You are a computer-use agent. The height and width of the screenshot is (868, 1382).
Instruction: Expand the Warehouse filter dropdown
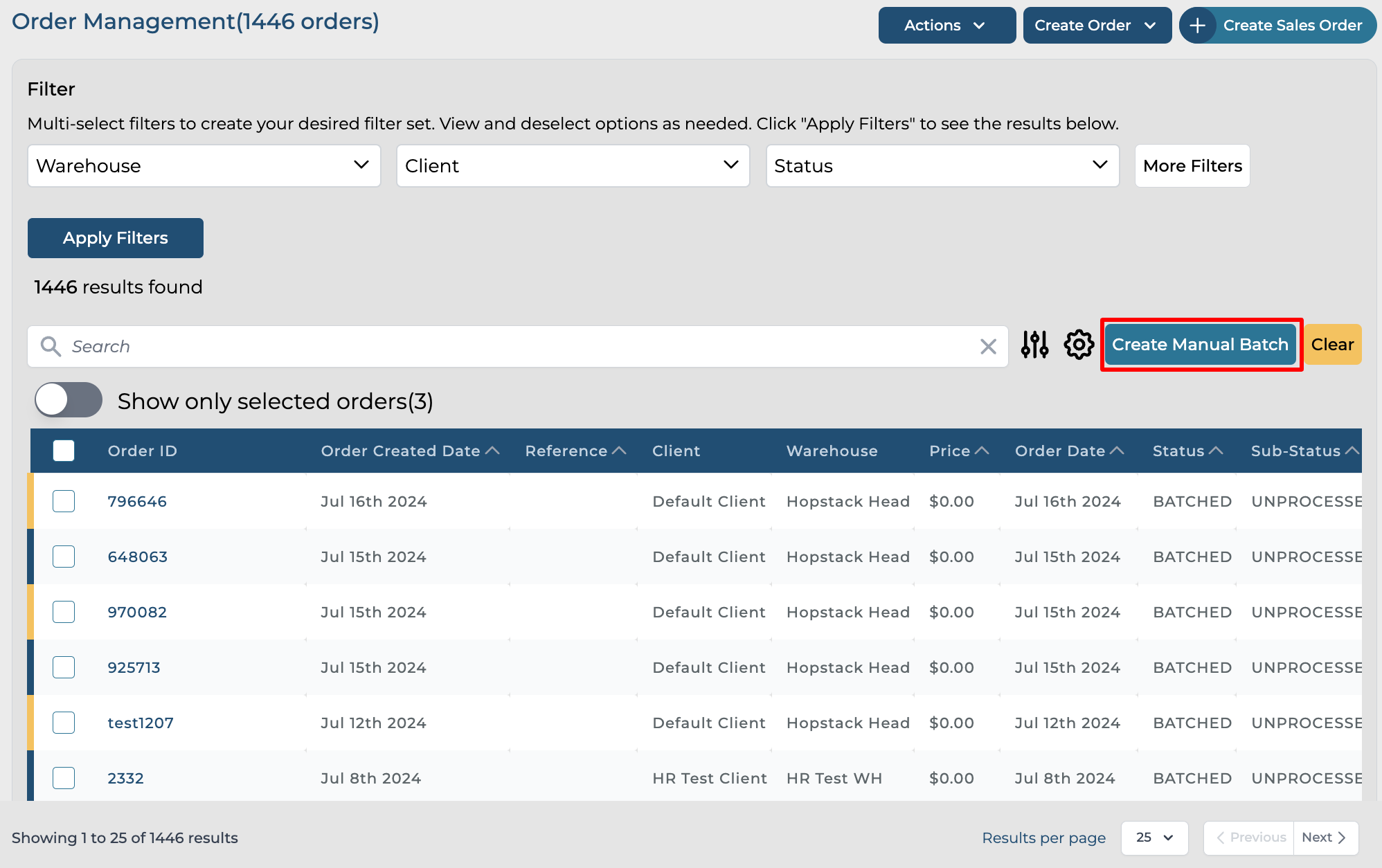(x=204, y=166)
